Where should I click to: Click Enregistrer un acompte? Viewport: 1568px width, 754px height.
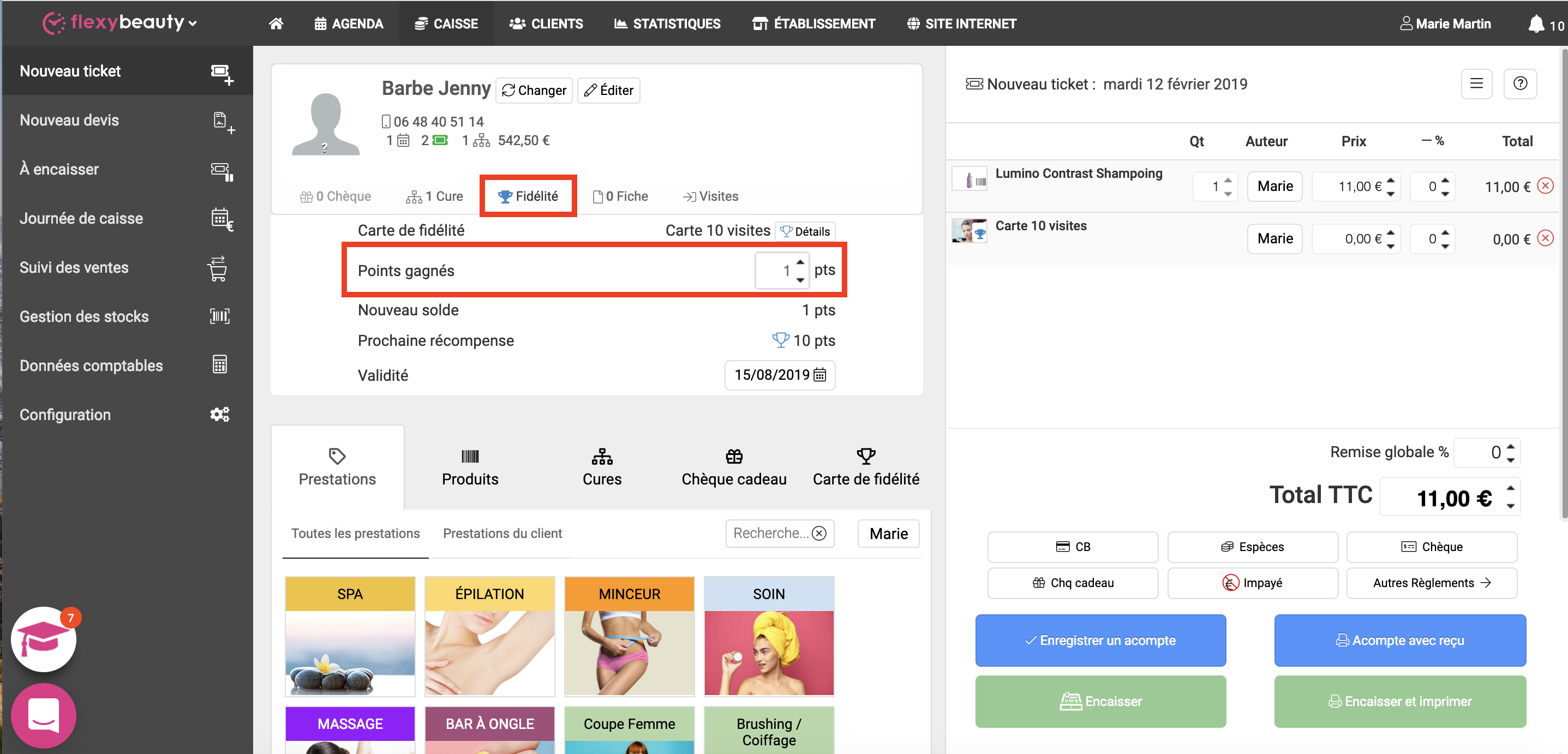point(1100,639)
